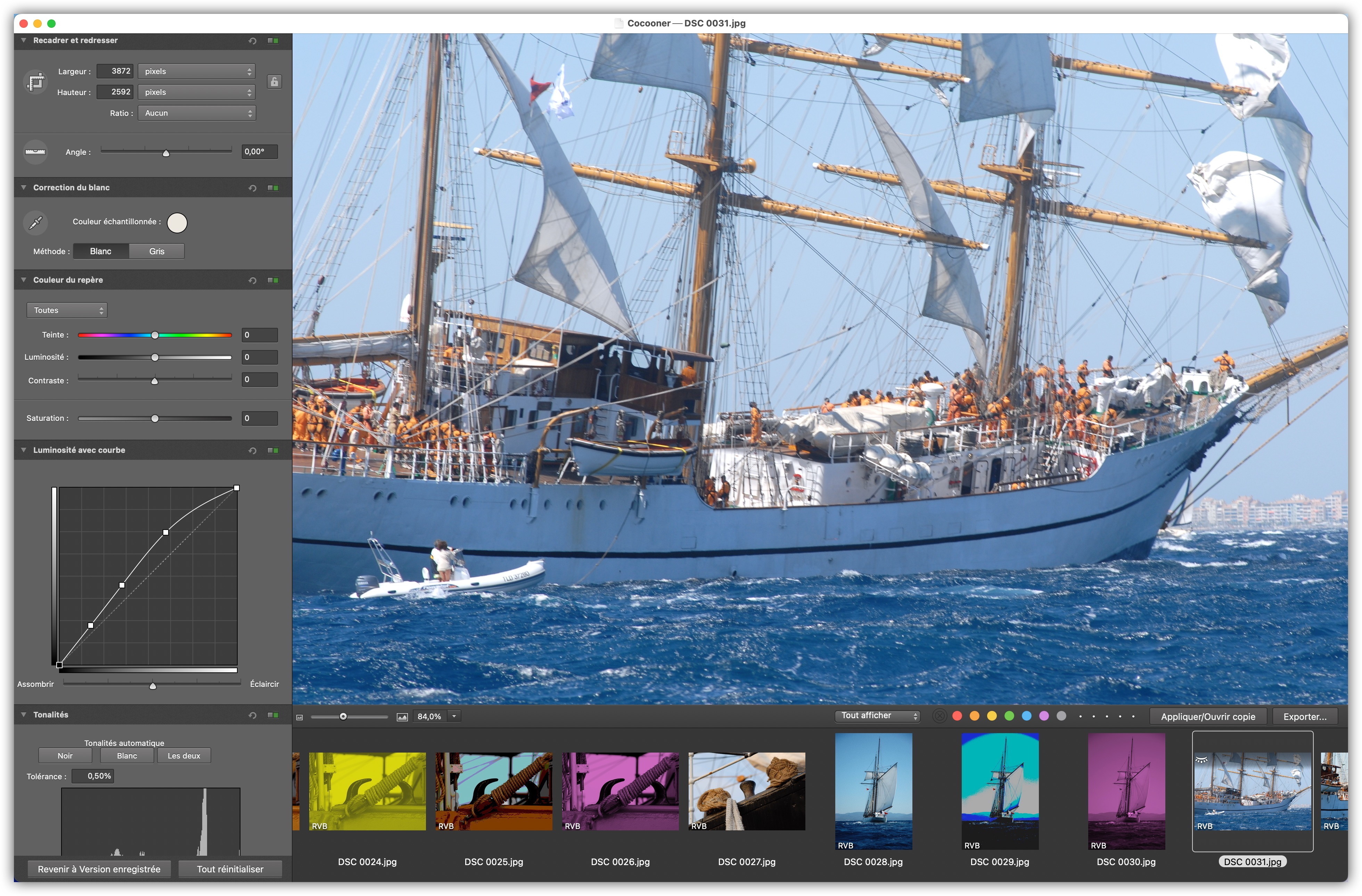Apply the blue color label
Image resolution: width=1362 pixels, height=896 pixels.
(1027, 716)
